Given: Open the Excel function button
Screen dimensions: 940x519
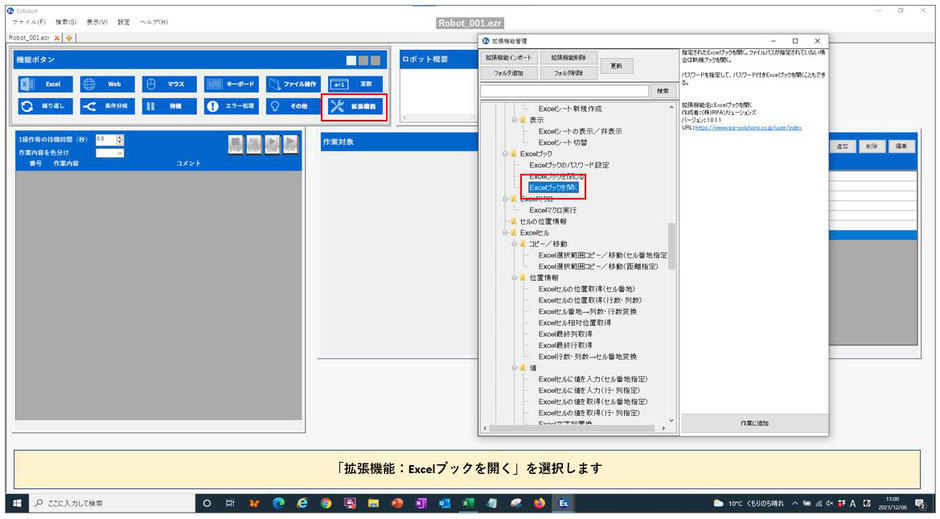Looking at the screenshot, I should (x=46, y=84).
